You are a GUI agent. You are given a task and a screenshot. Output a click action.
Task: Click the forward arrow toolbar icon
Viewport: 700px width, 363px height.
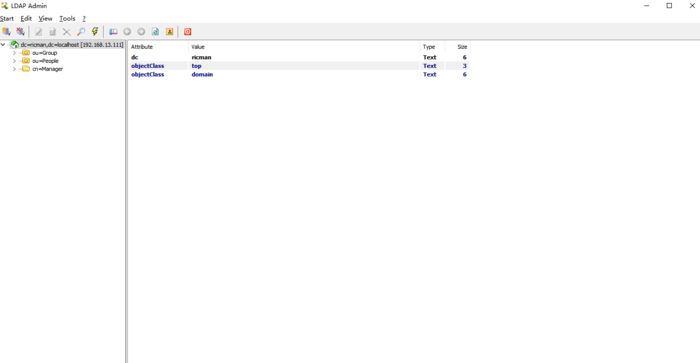tap(141, 32)
